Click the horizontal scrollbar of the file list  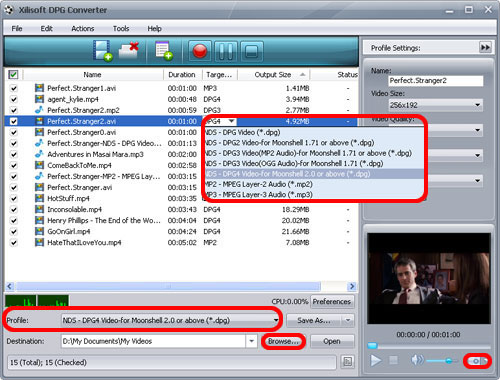click(169, 286)
